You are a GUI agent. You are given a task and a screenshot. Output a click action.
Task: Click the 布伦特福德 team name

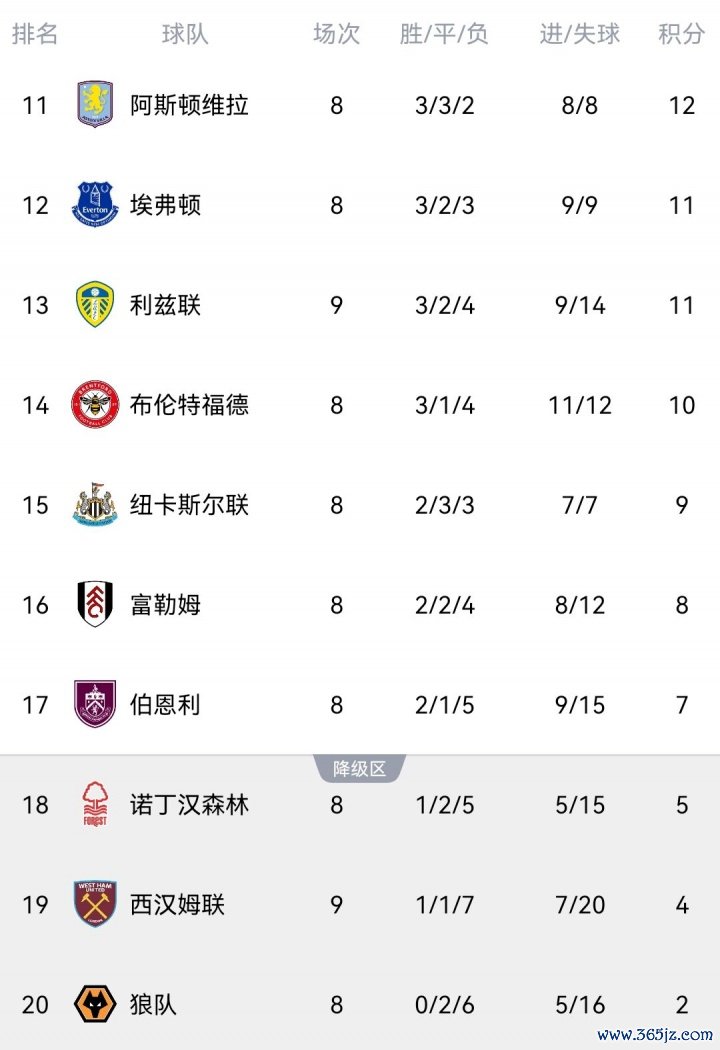(189, 405)
